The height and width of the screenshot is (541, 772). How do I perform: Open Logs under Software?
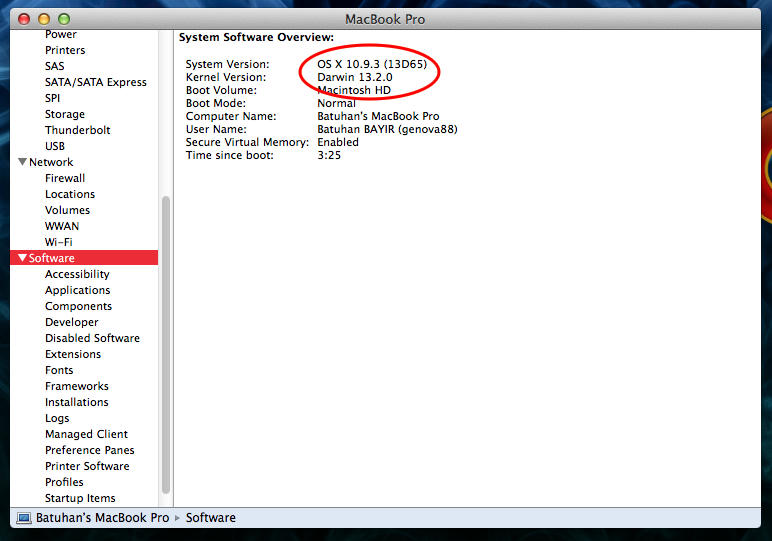click(57, 418)
